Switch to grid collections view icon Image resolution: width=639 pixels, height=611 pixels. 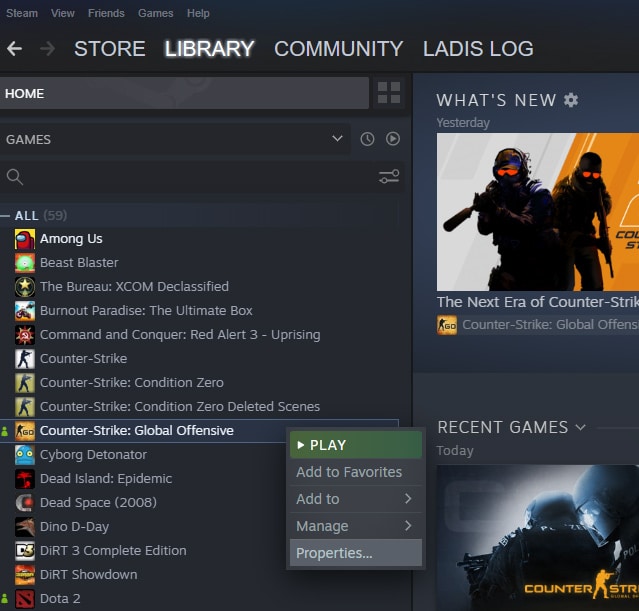(x=388, y=93)
